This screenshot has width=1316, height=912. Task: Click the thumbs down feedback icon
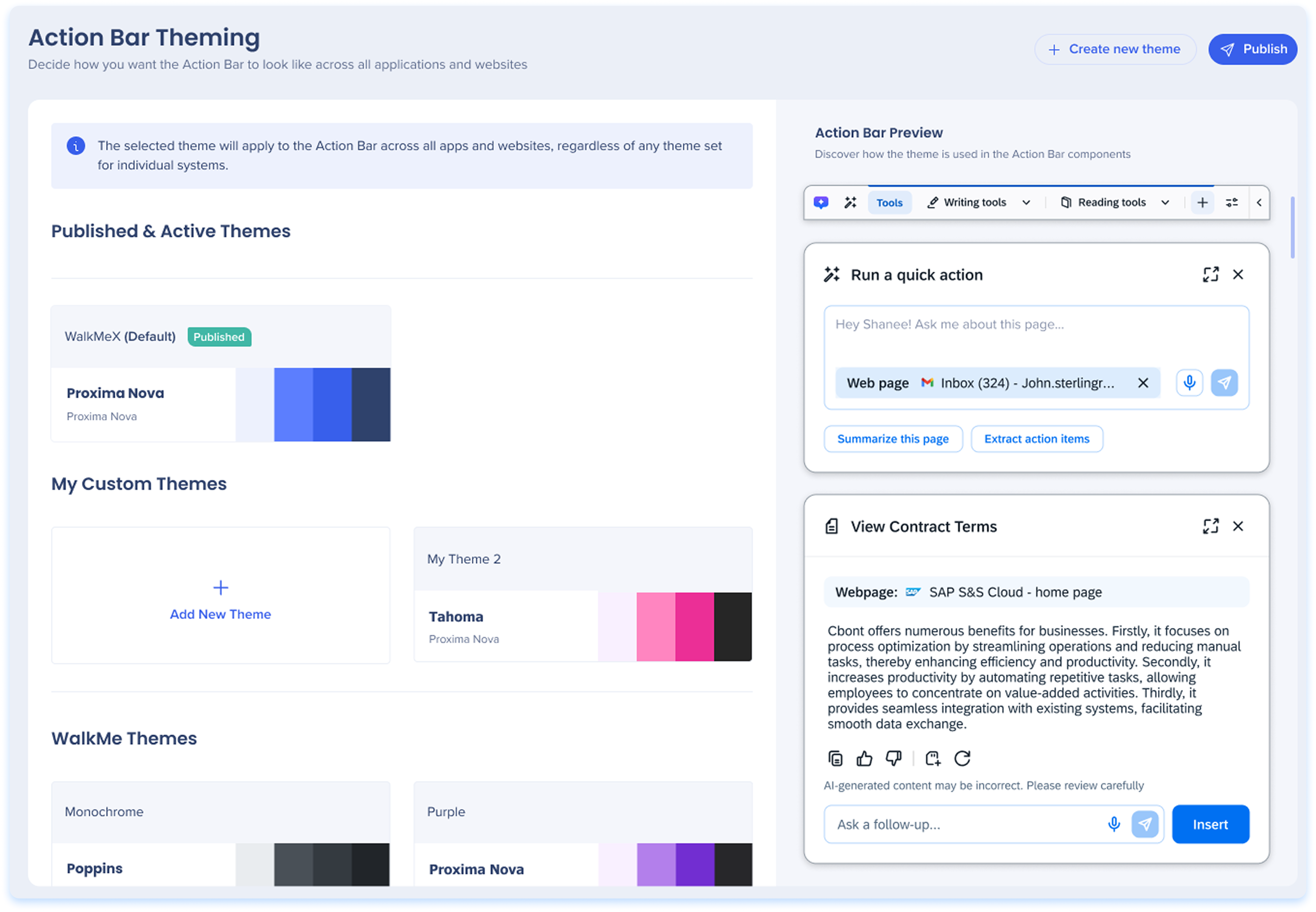coord(893,758)
